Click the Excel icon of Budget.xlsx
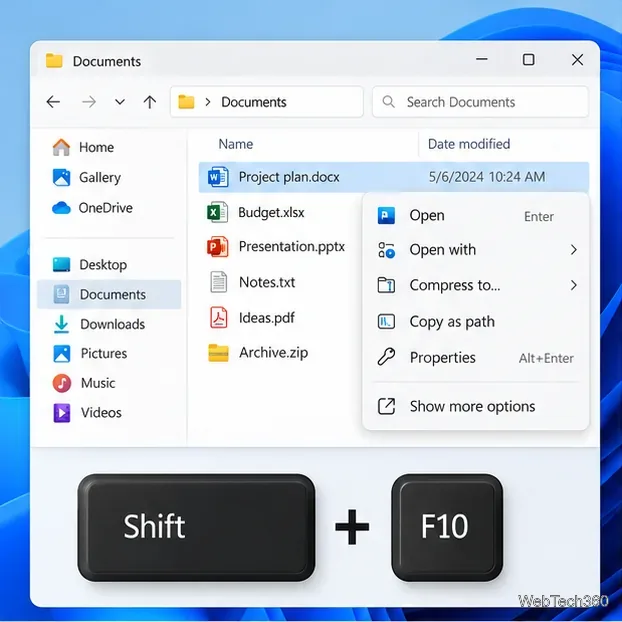 click(x=217, y=212)
